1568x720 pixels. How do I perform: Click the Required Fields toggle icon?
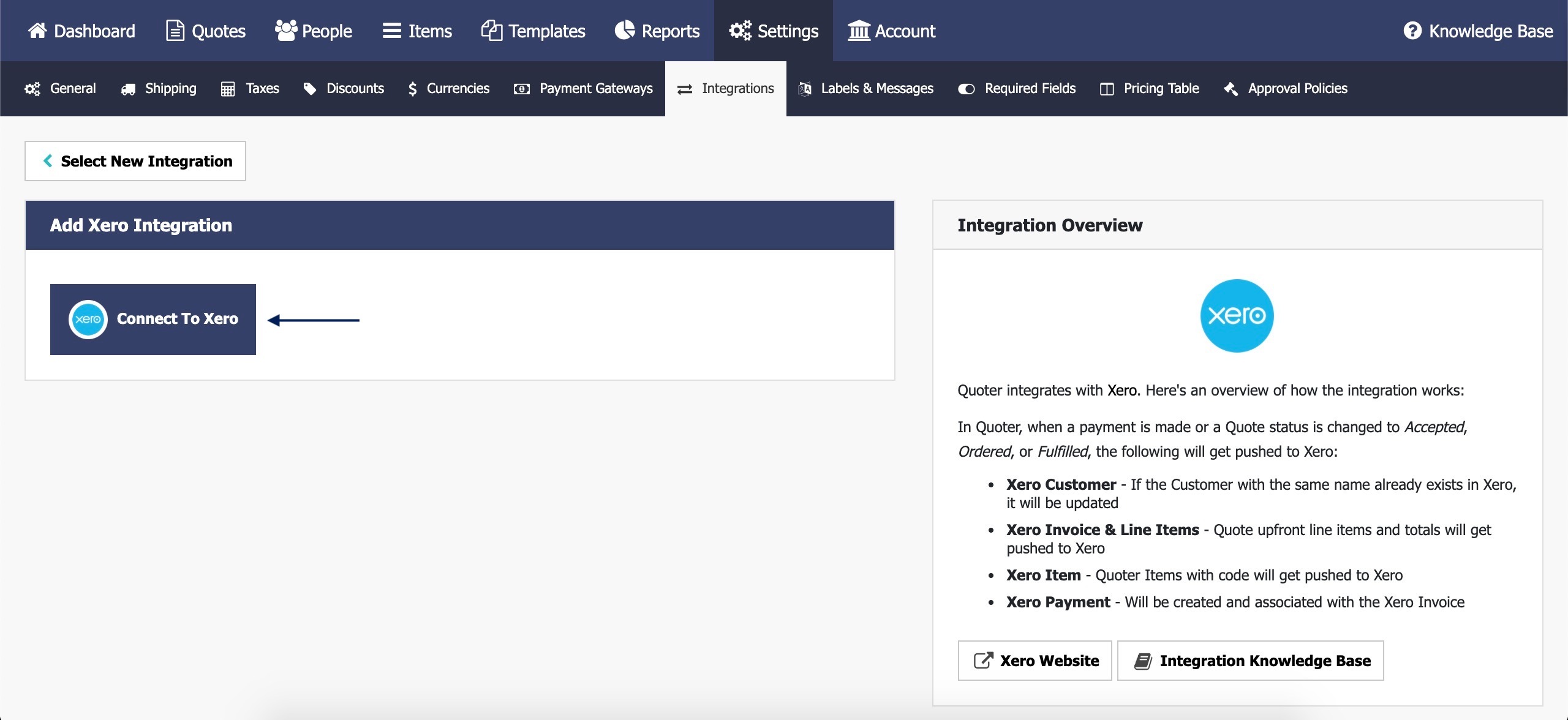click(967, 89)
